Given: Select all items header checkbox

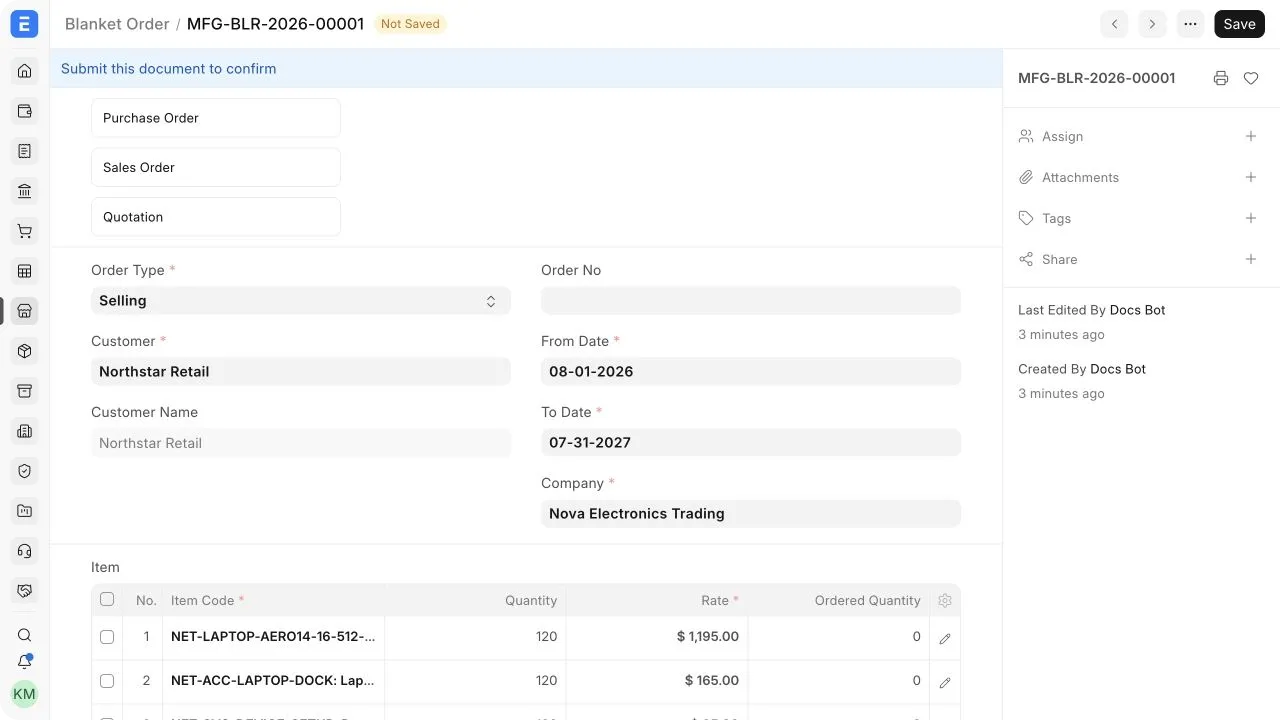Looking at the screenshot, I should [107, 599].
